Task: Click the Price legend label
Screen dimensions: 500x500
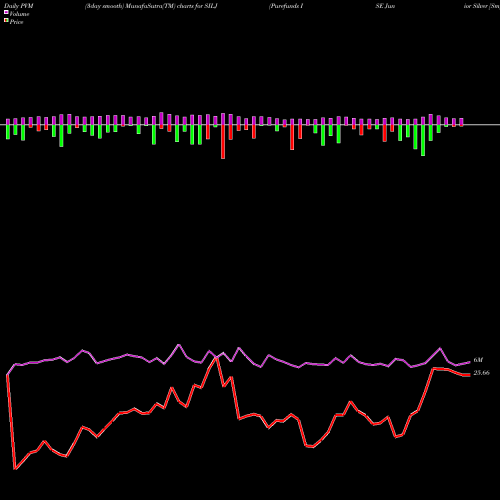Action: 16,22
